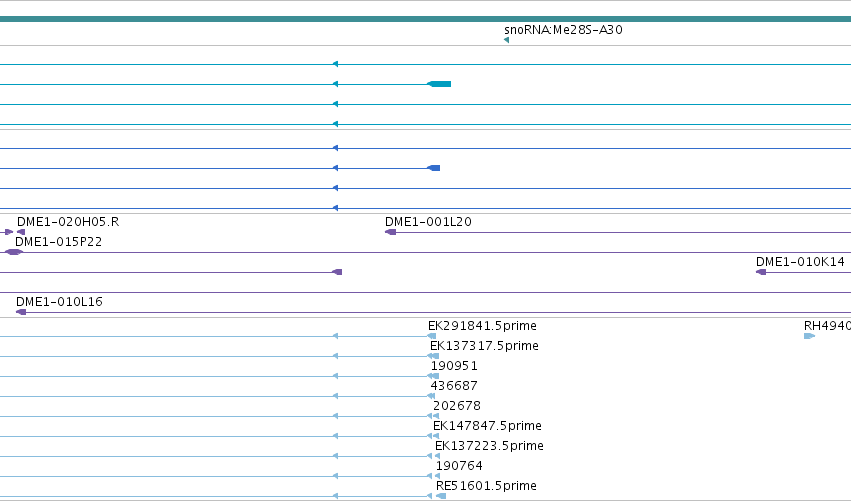
Task: Click the EK137317.5prime light blue glyph
Action: tap(433, 356)
